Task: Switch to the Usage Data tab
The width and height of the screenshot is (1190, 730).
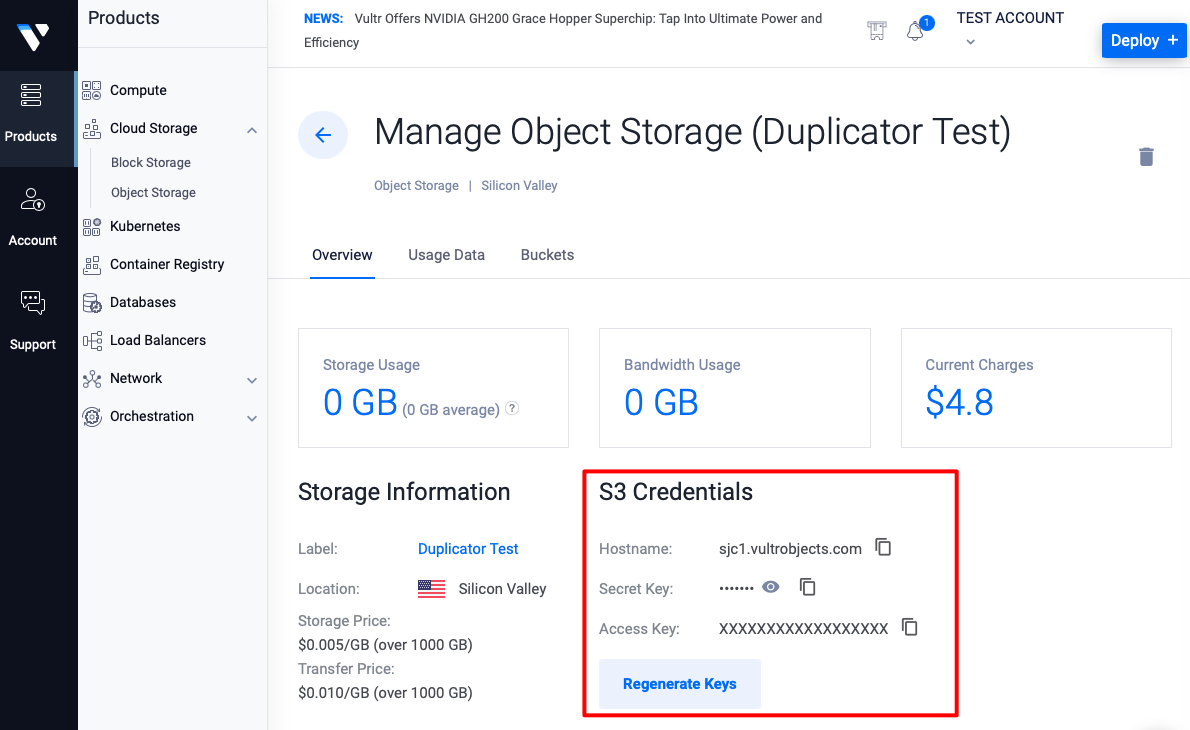Action: click(x=446, y=255)
